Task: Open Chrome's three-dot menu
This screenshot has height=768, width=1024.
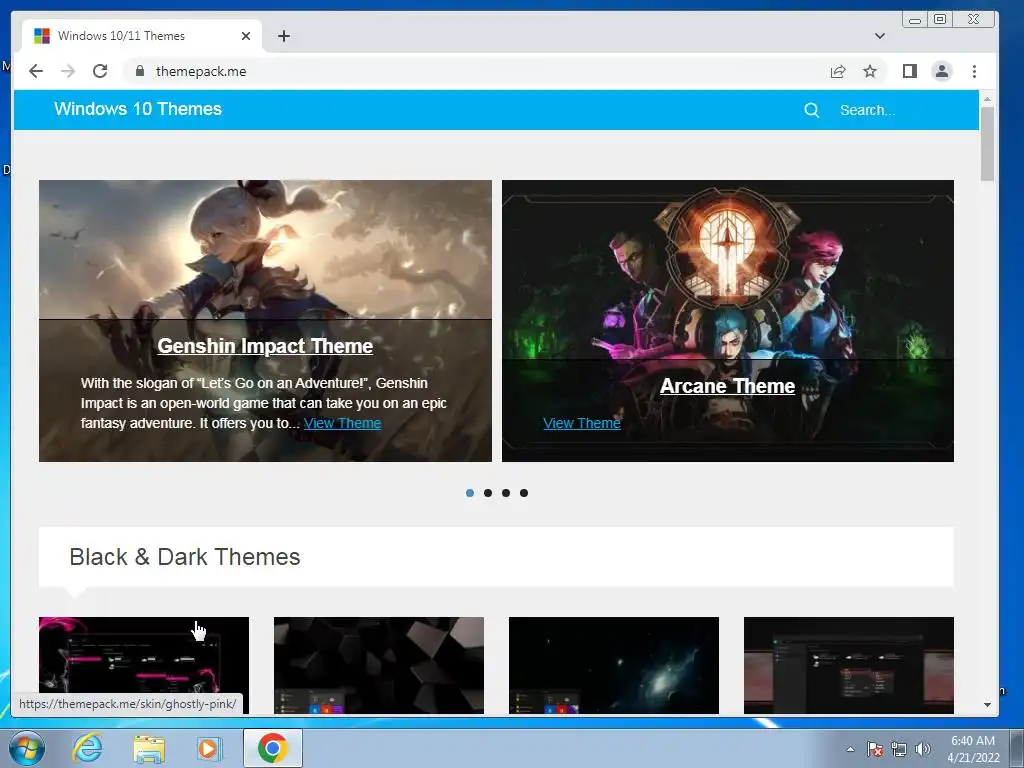Action: (974, 71)
